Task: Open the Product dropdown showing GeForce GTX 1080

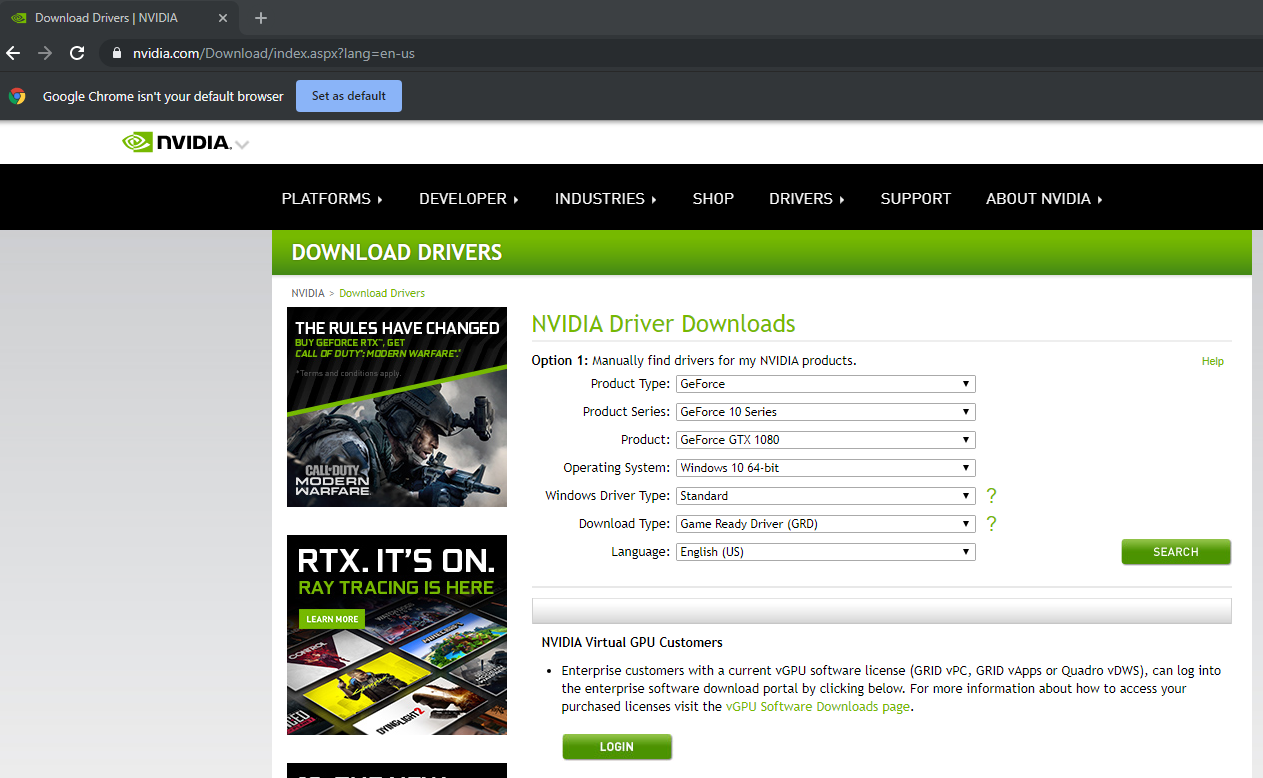Action: point(826,440)
